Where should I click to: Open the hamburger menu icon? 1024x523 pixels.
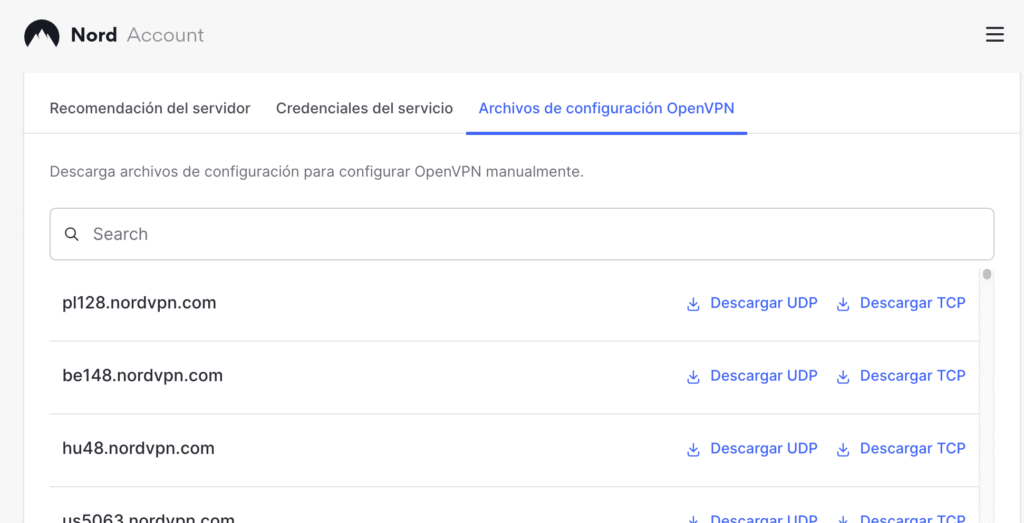pos(995,35)
